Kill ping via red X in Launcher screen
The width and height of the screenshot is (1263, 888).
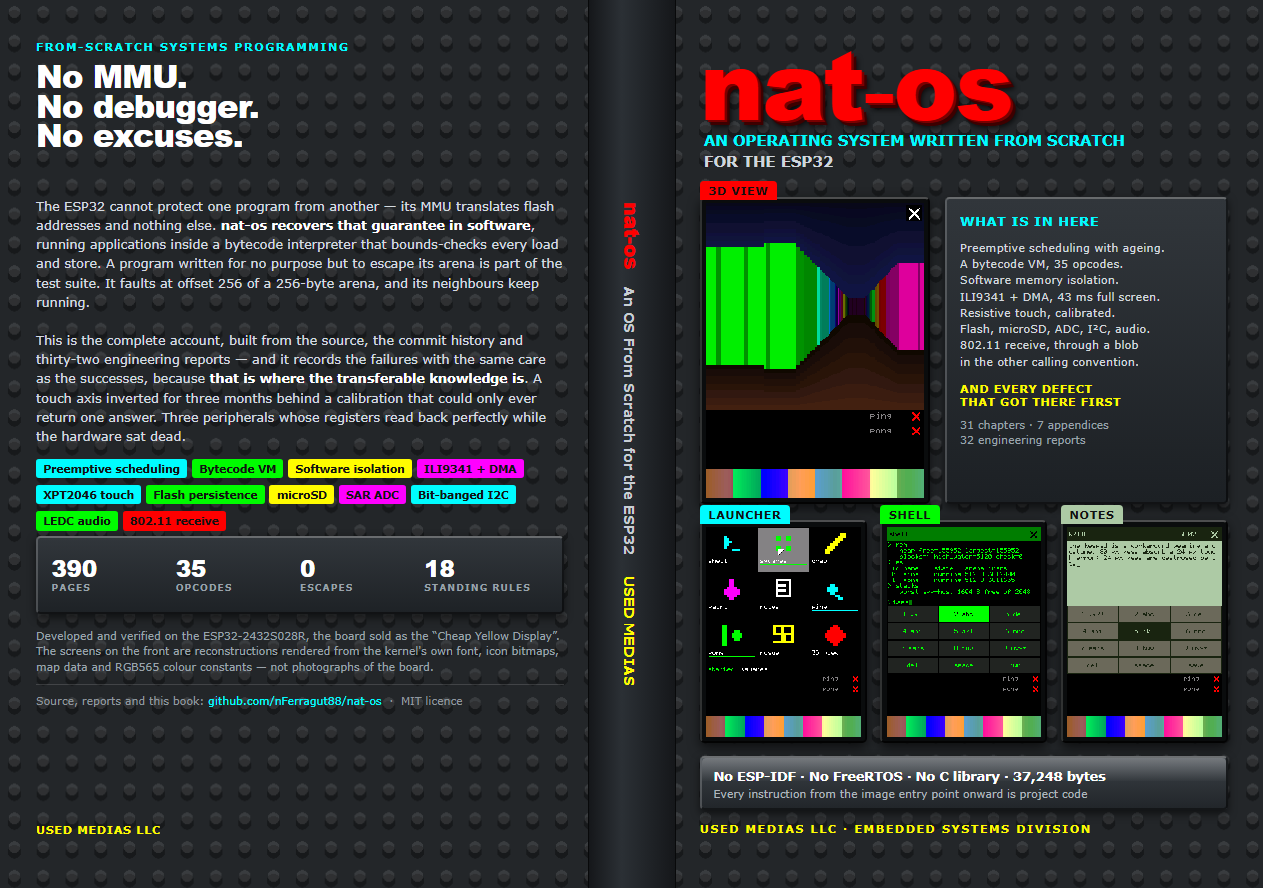coord(855,679)
